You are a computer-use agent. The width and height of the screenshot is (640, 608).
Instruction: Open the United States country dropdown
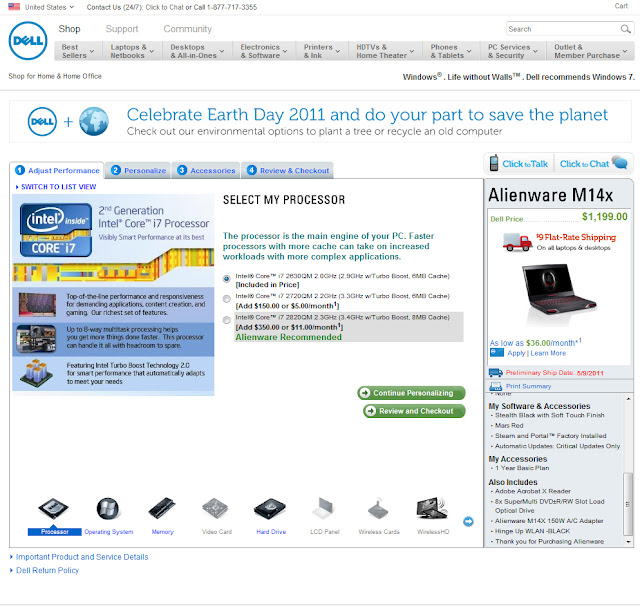coord(49,7)
